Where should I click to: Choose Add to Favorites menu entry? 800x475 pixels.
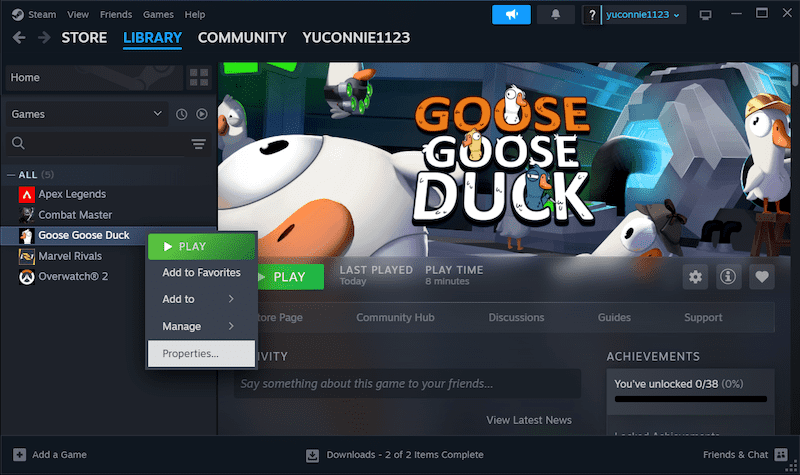click(x=201, y=272)
